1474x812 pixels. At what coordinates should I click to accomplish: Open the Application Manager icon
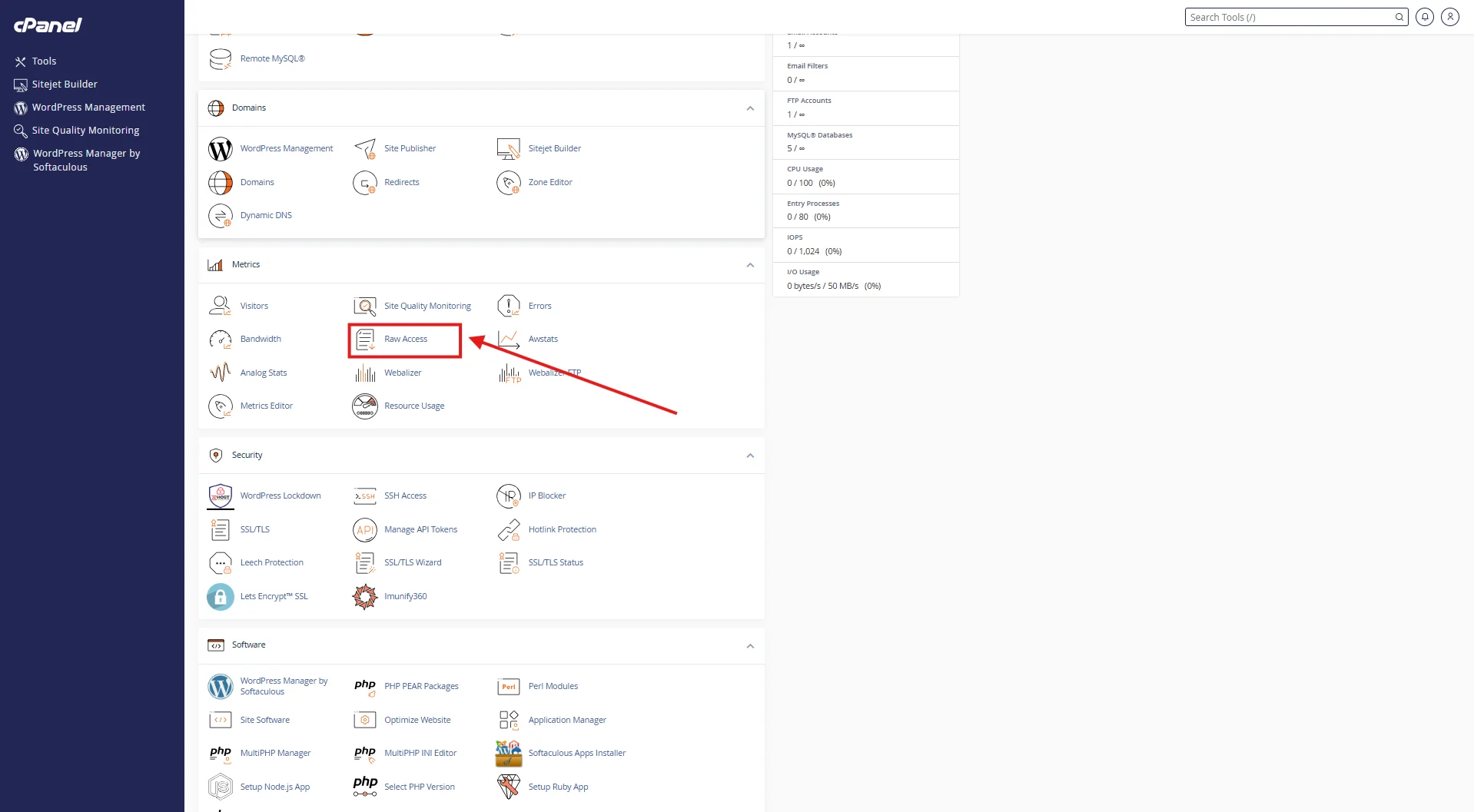coord(509,720)
